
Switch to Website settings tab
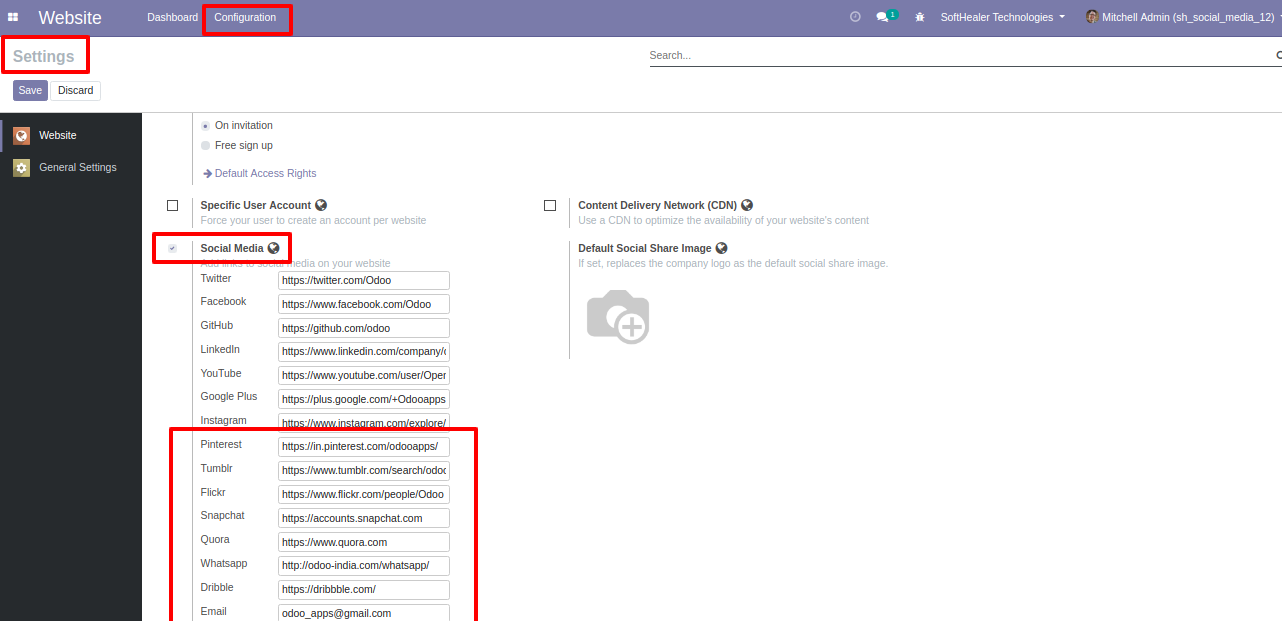pos(71,135)
